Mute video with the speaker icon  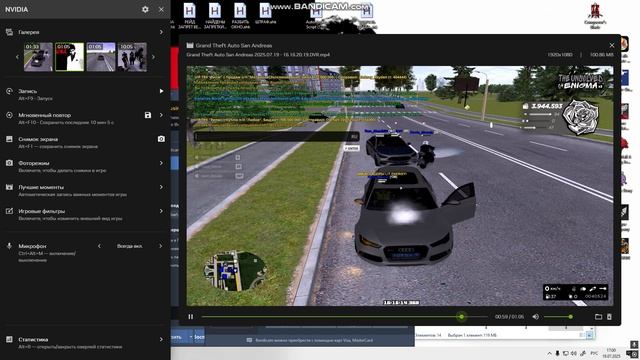(x=536, y=317)
